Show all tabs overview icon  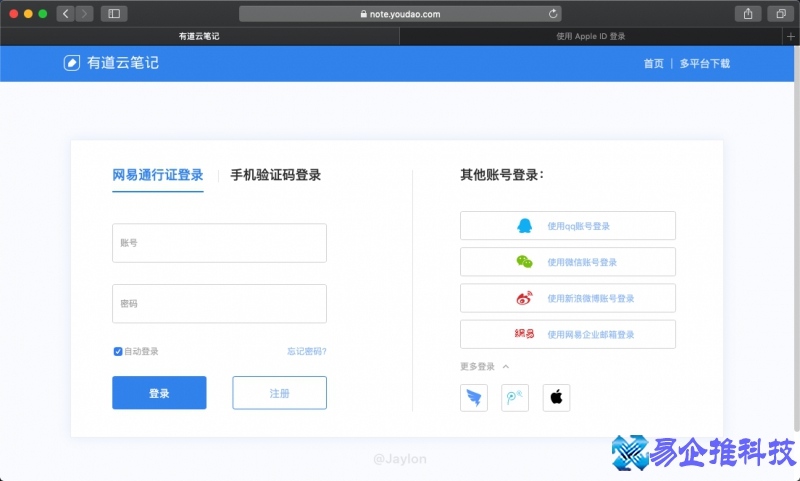pos(781,14)
